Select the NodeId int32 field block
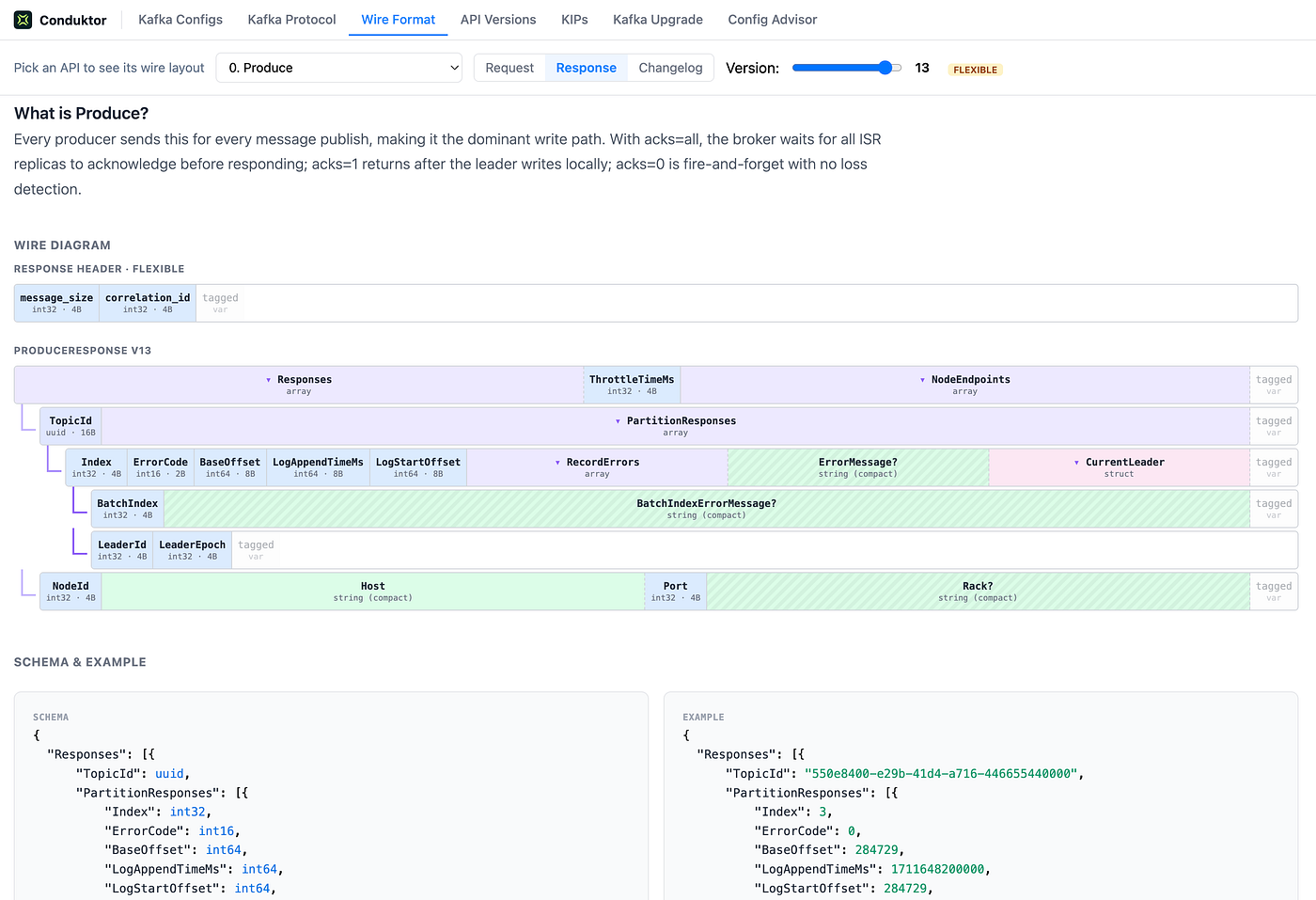This screenshot has height=900, width=1316. tap(70, 592)
